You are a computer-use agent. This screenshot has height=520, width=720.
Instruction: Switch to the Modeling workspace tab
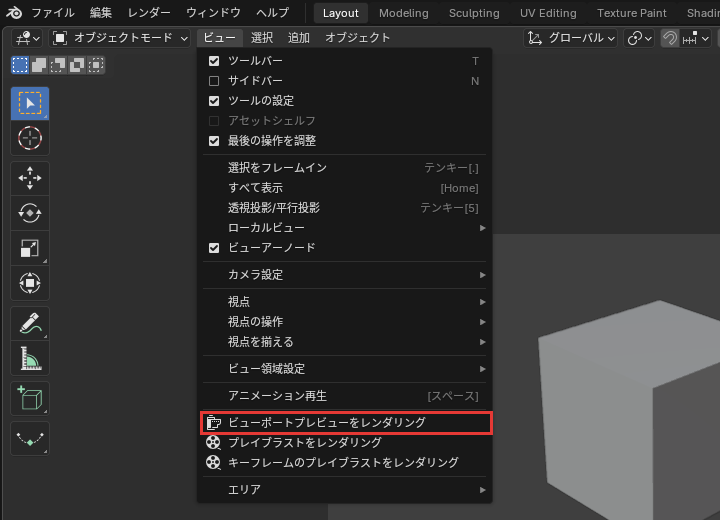coord(404,13)
